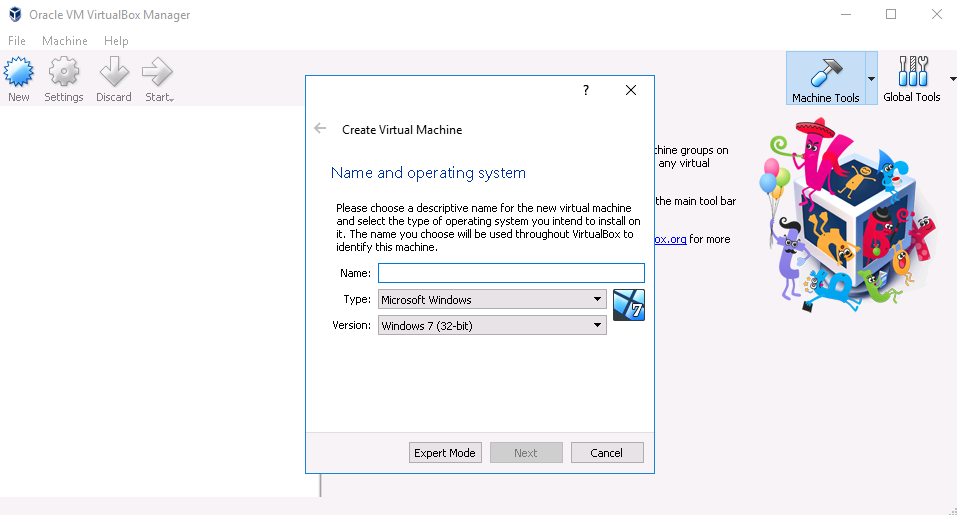Focus the Name text field
Image resolution: width=957 pixels, height=517 pixels.
tap(511, 273)
